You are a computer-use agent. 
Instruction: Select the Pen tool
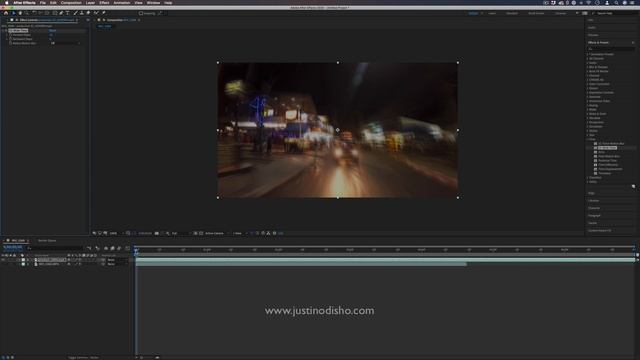click(61, 13)
